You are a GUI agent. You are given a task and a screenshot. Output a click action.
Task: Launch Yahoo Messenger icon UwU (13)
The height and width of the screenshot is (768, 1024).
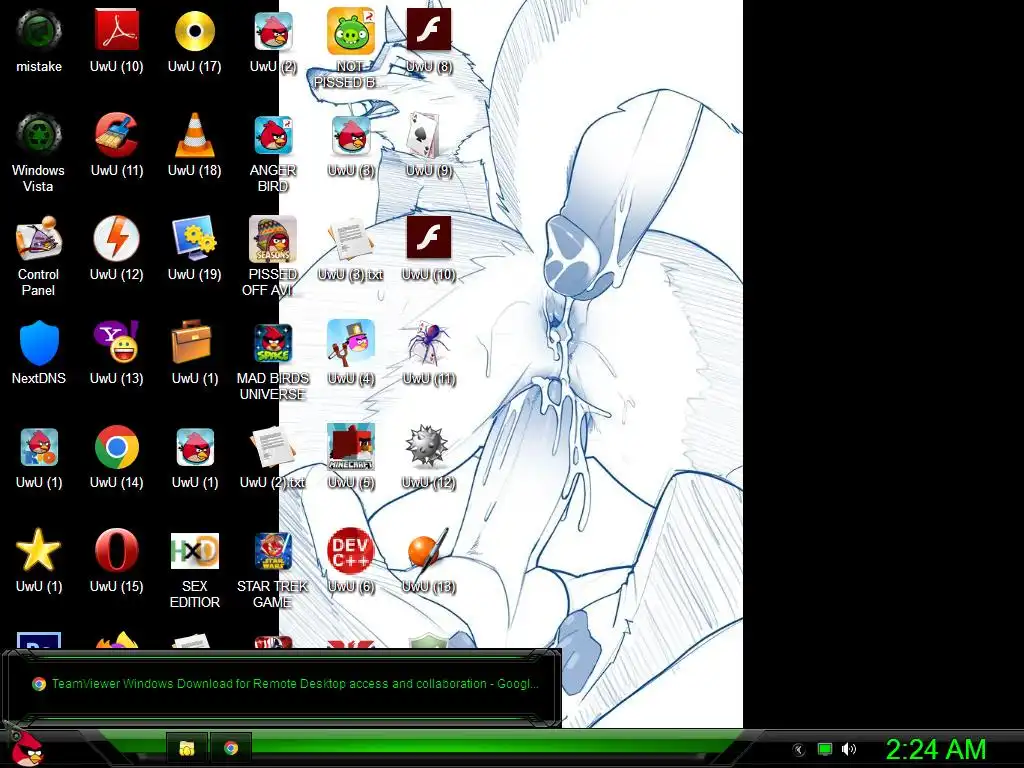pyautogui.click(x=116, y=352)
